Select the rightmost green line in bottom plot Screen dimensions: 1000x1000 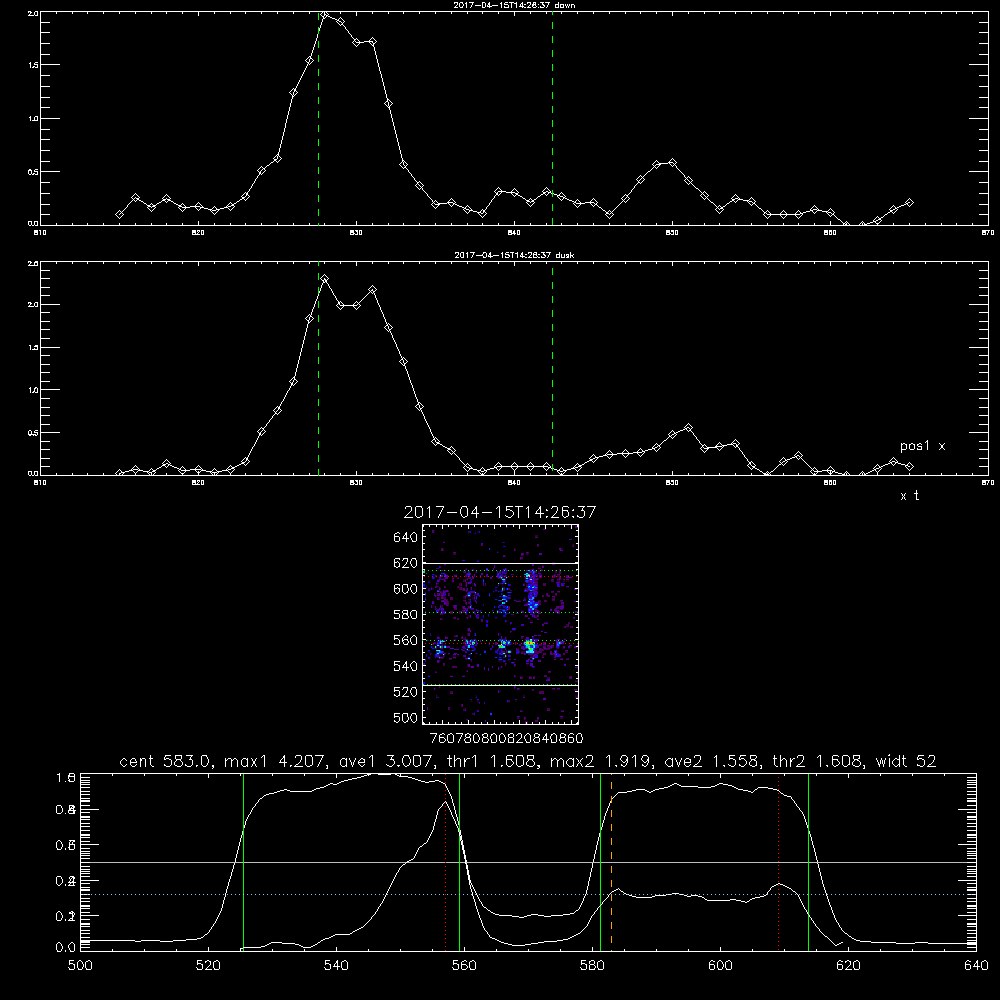[808, 861]
